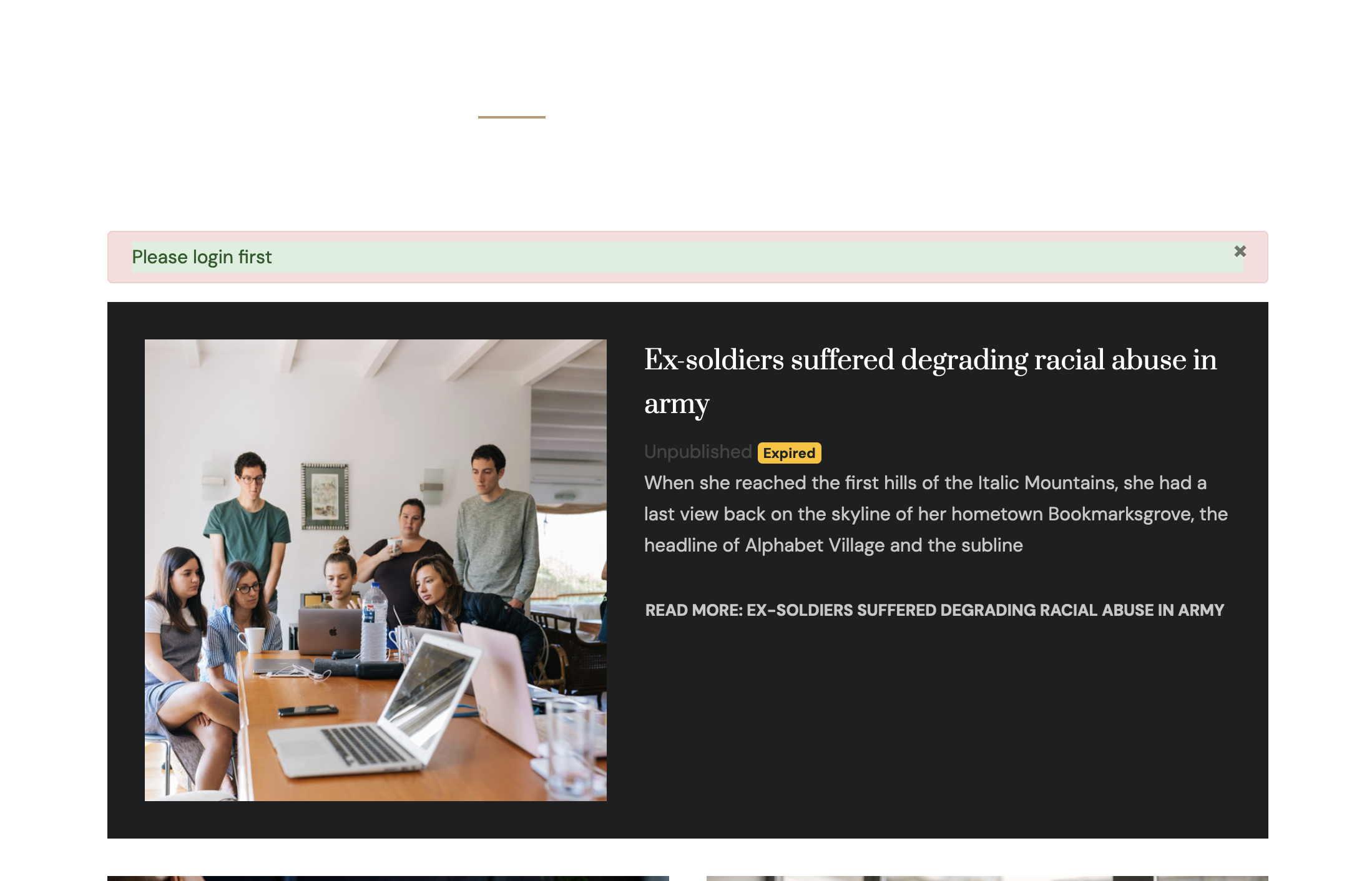Viewport: 1372px width, 881px height.
Task: Click the man in green t-shirt
Action: coord(248,530)
